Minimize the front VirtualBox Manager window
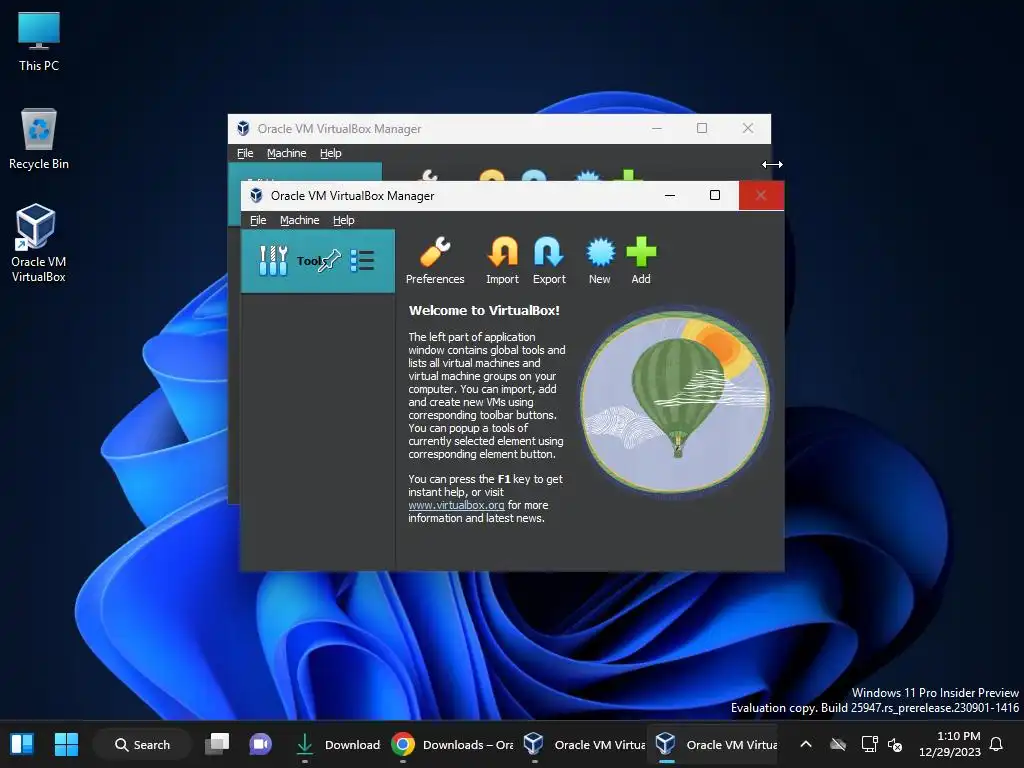The image size is (1024, 768). [669, 195]
